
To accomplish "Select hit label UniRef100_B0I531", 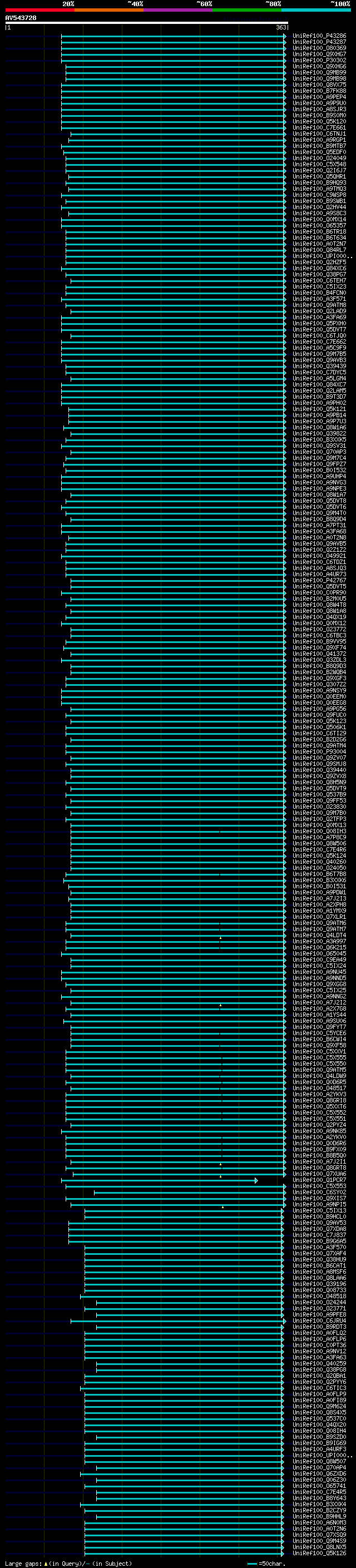I will click(319, 886).
